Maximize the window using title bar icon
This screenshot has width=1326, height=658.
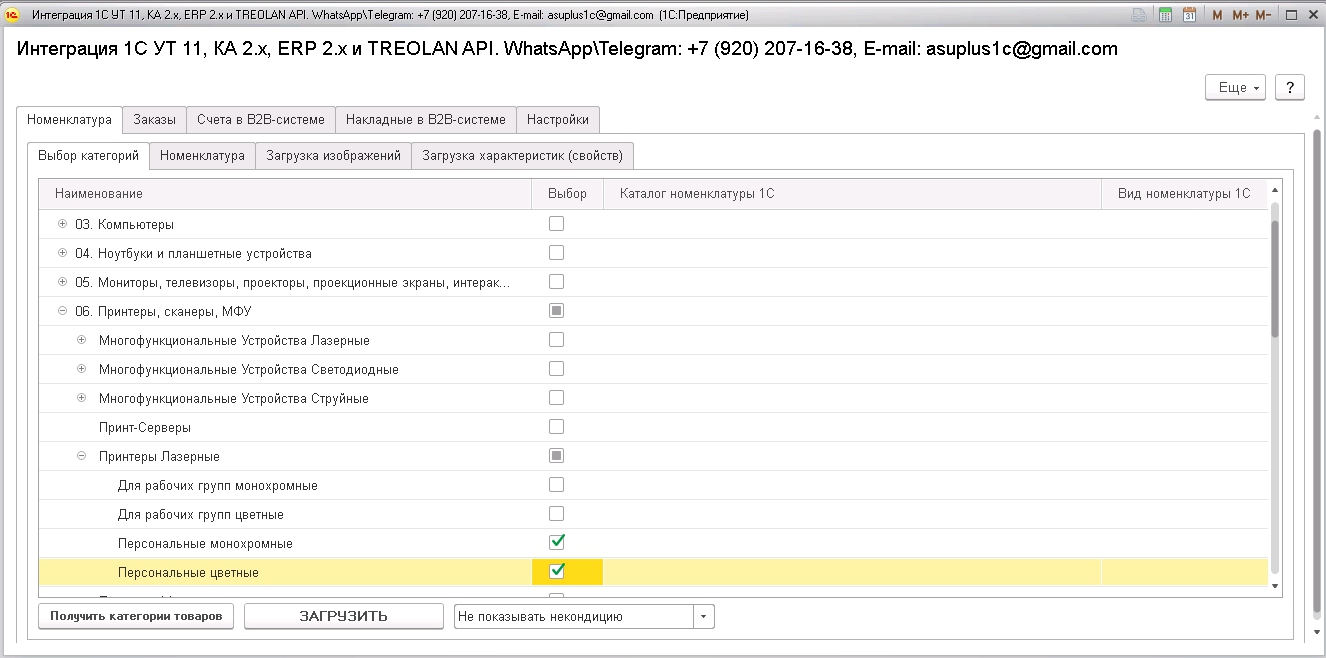click(1291, 15)
